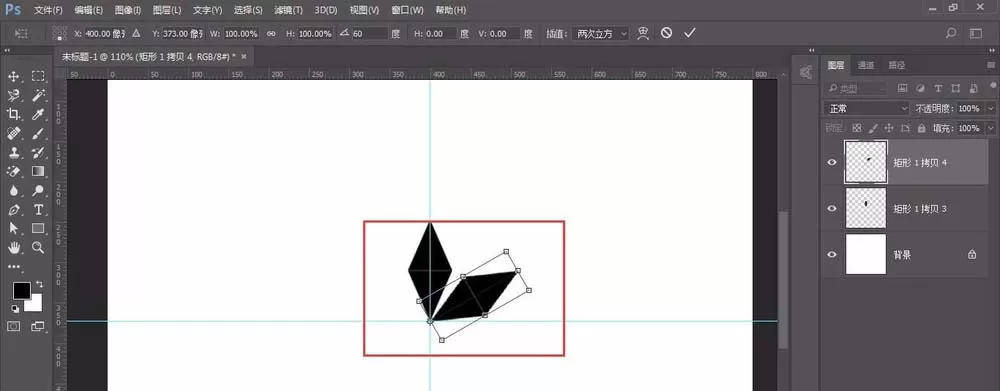Select the Eyedropper tool
The image size is (1000, 391).
point(38,114)
